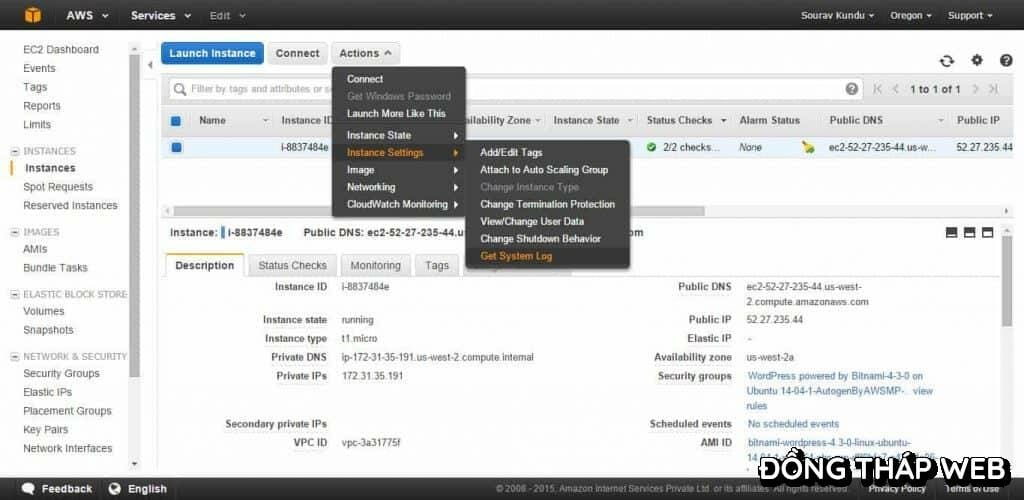Open Spot Requests in sidebar
This screenshot has width=1024, height=500.
58,187
